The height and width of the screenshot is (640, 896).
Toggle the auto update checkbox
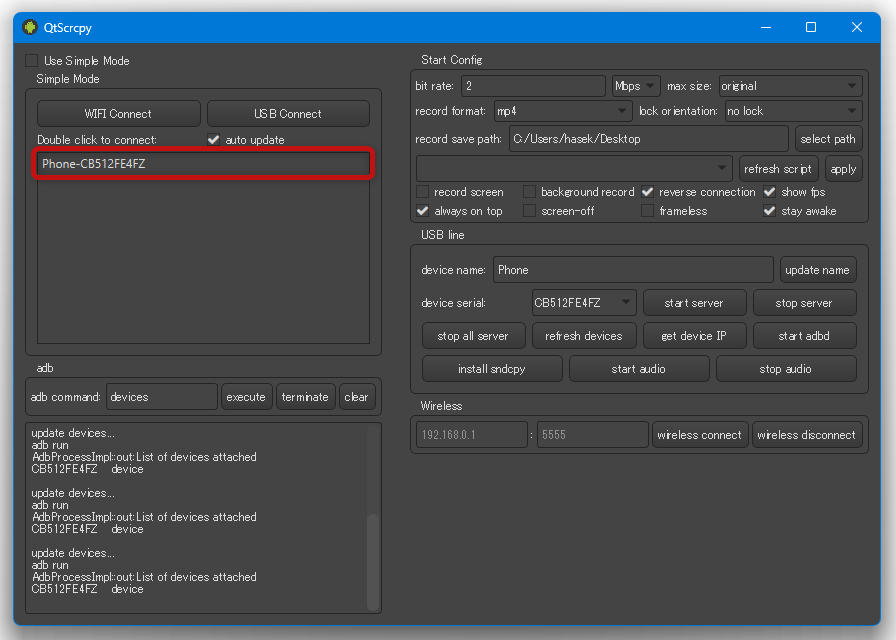pyautogui.click(x=213, y=139)
